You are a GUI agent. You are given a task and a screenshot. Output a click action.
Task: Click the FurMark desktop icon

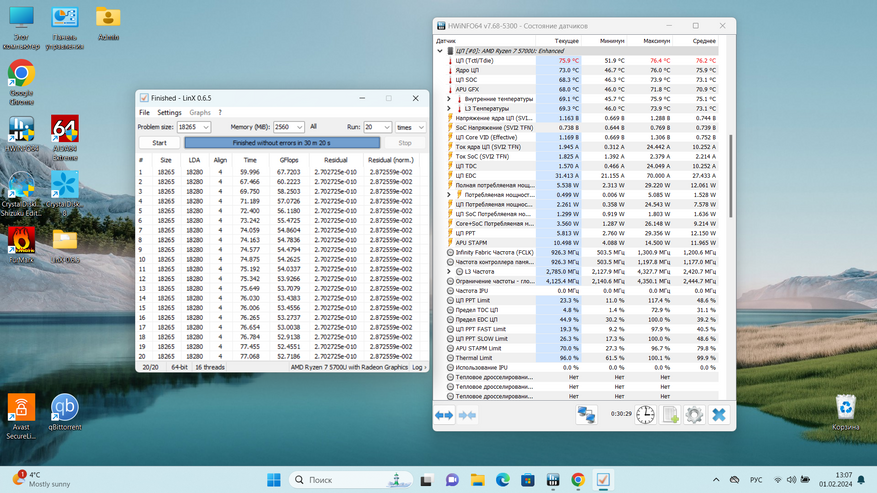click(21, 241)
